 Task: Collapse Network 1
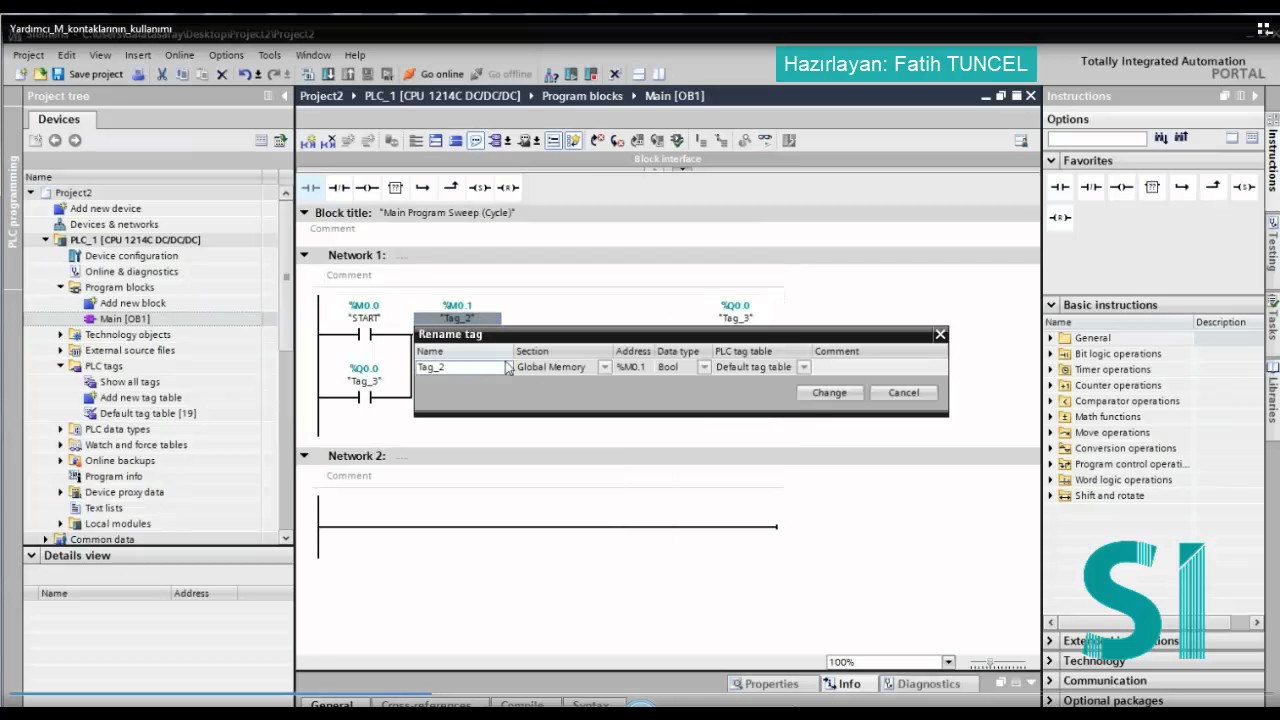tap(304, 255)
